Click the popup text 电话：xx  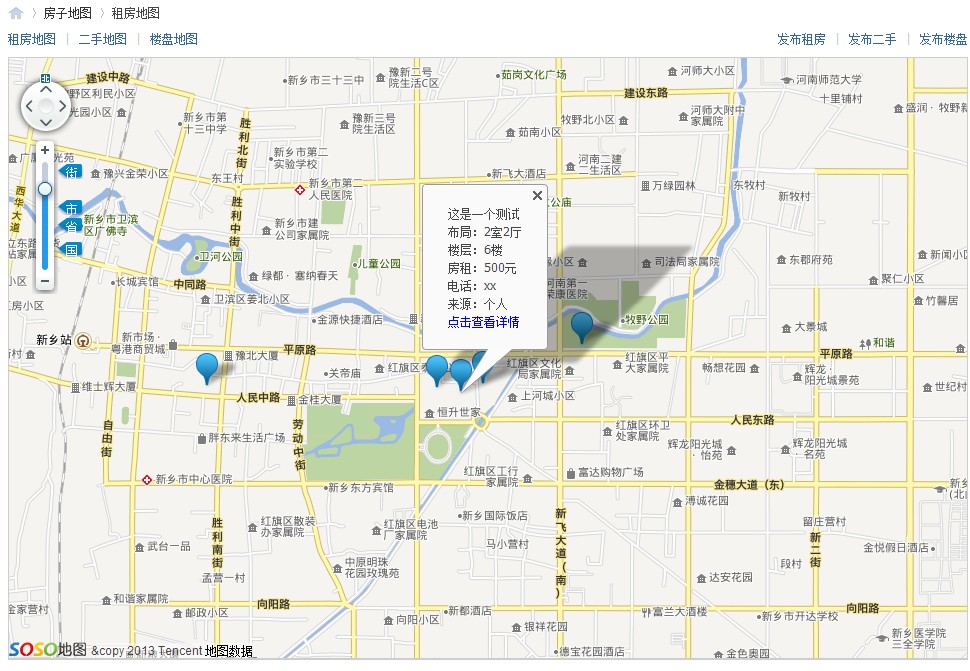(472, 286)
